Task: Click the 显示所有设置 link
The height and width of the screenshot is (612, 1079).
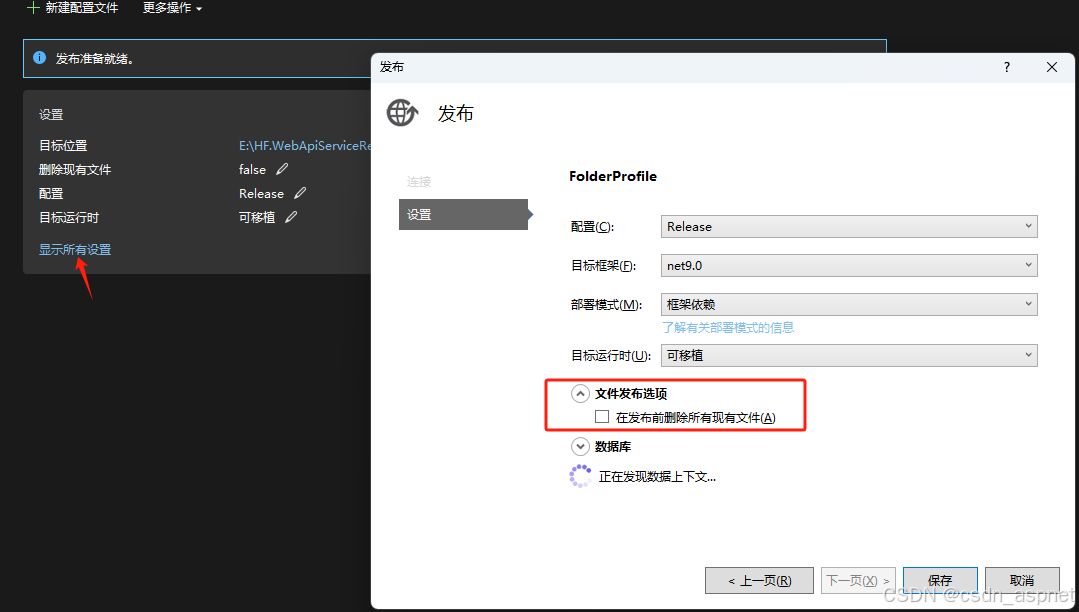Action: [x=75, y=249]
